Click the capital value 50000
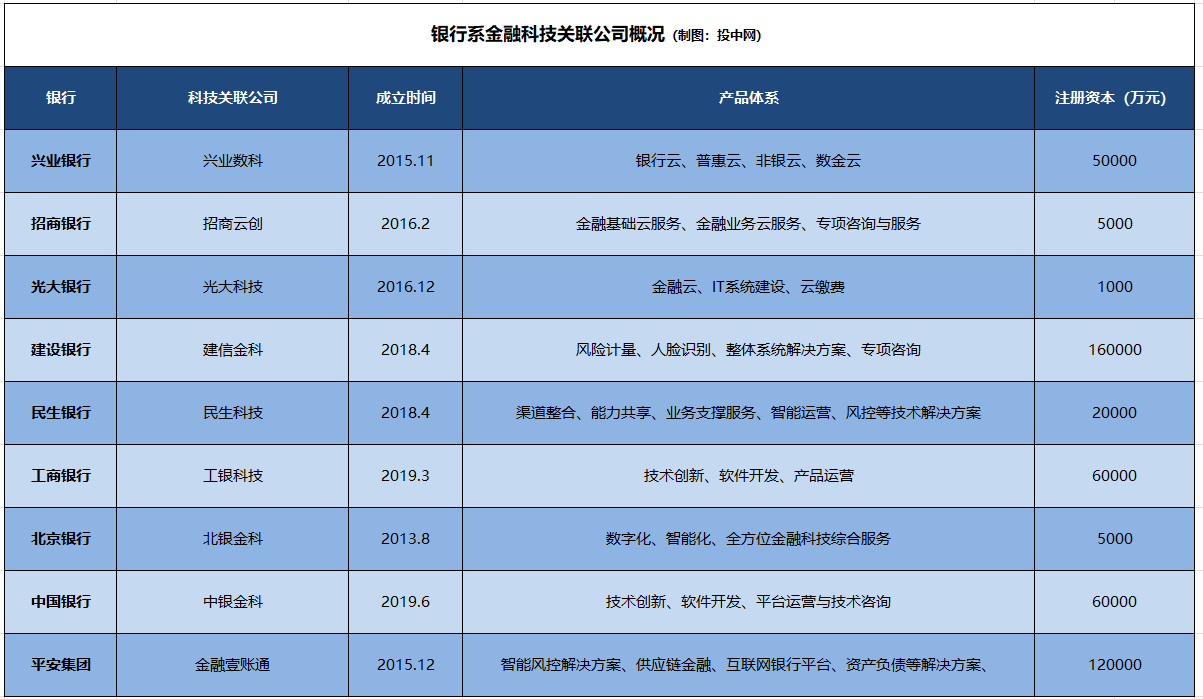The height and width of the screenshot is (699, 1203). pyautogui.click(x=1115, y=161)
